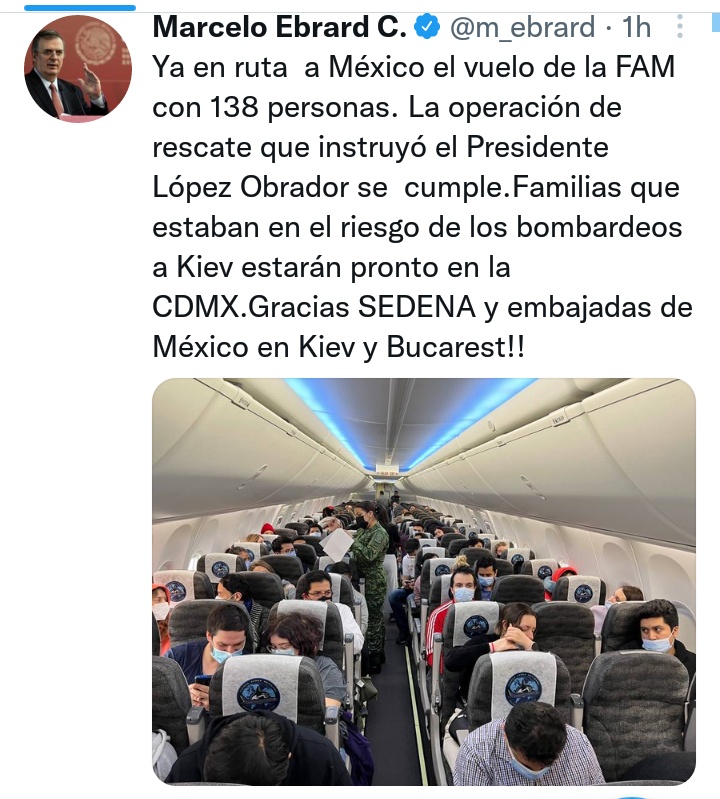The width and height of the screenshot is (720, 799).
Task: Click 'López Obrador' in the tweet text
Action: (x=251, y=187)
